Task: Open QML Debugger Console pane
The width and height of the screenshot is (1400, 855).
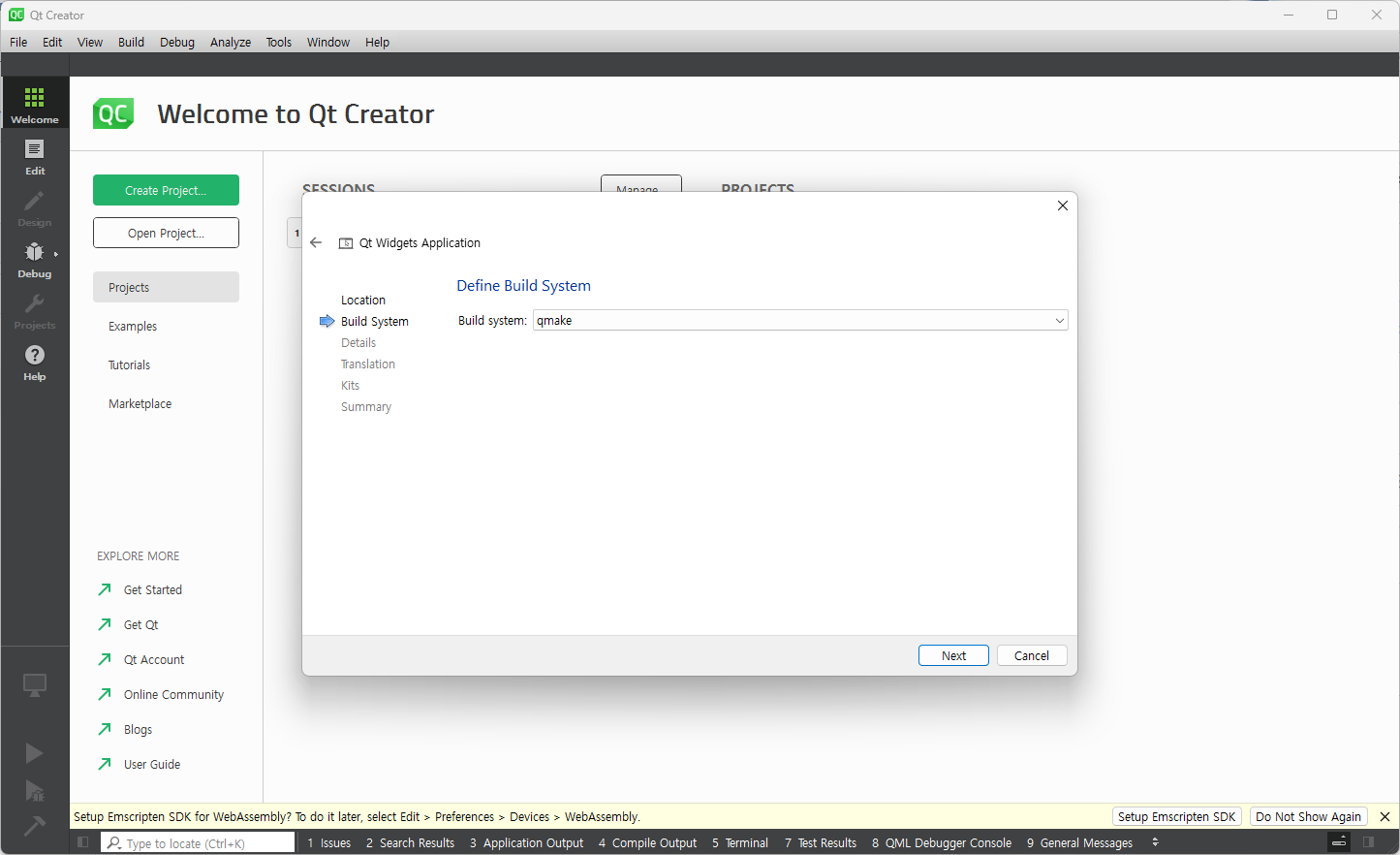Action: pyautogui.click(x=942, y=842)
